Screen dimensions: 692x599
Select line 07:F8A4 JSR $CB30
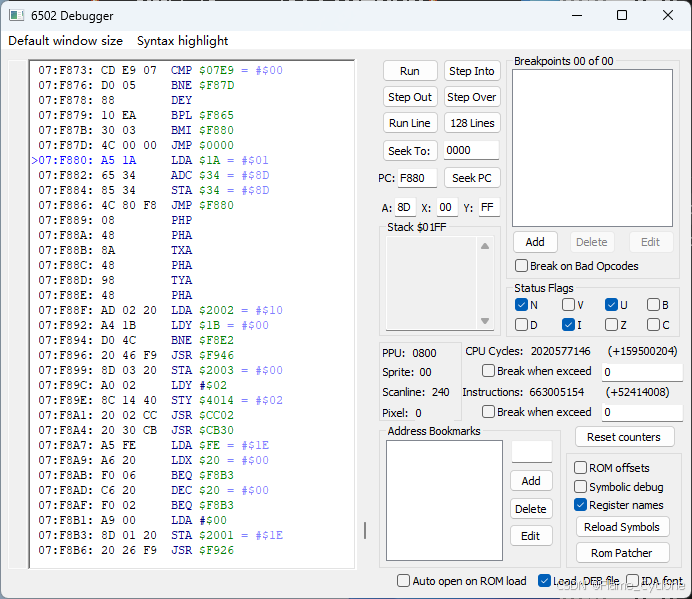[136, 430]
